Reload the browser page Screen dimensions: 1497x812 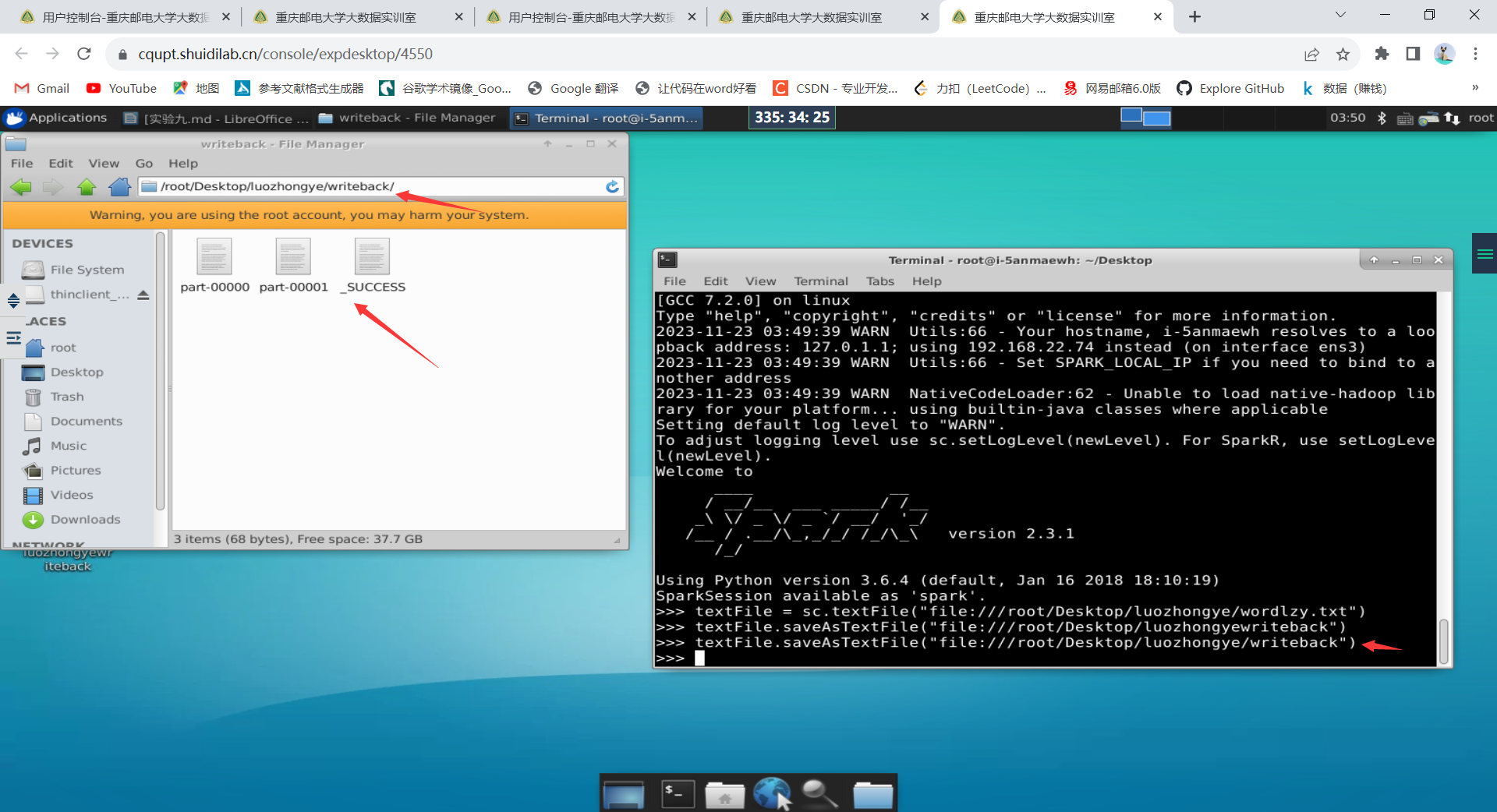84,54
